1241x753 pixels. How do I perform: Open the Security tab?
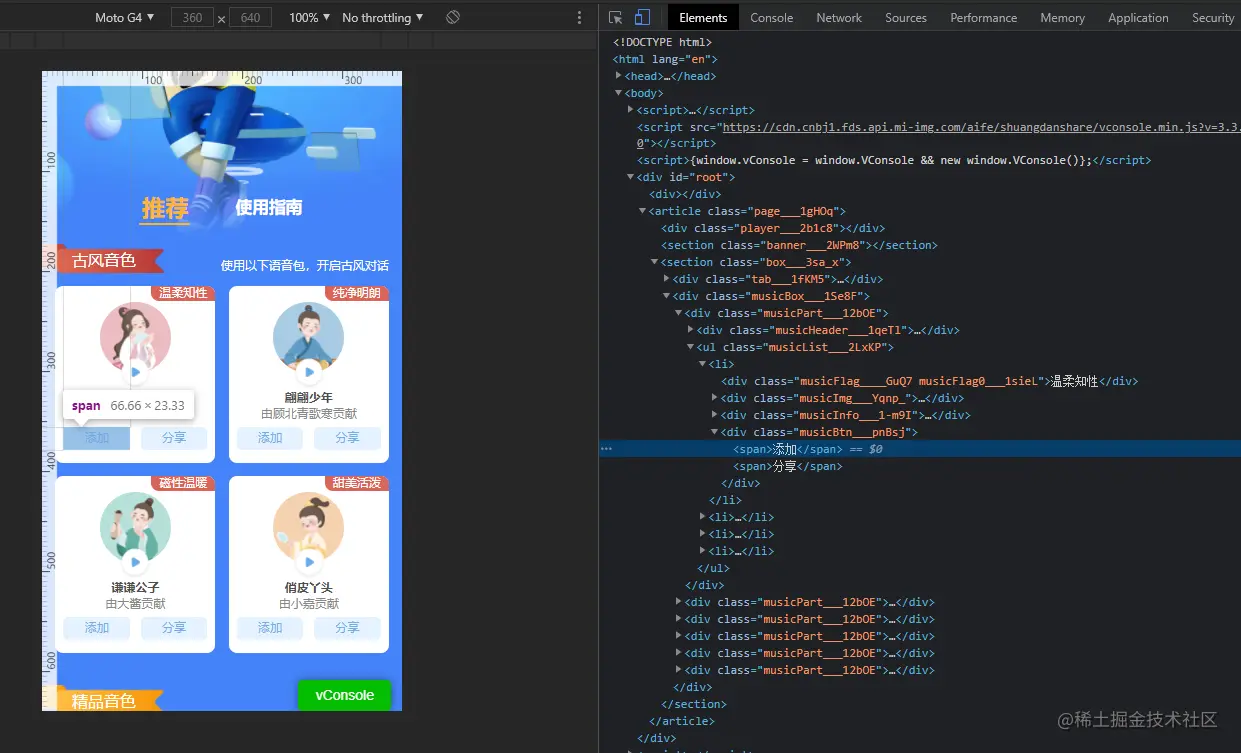coord(1213,17)
